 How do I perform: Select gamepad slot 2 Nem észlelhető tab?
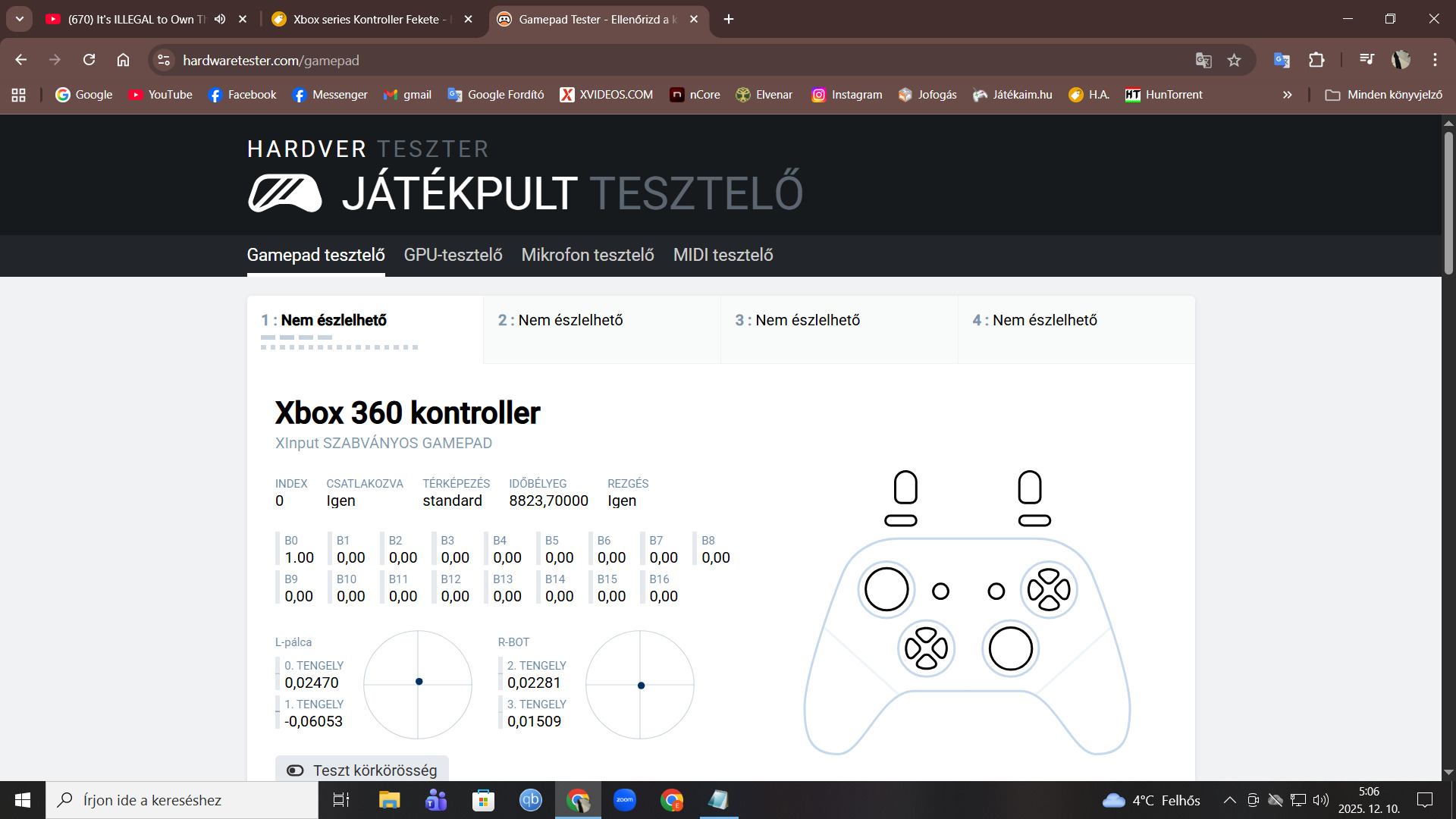tap(561, 320)
